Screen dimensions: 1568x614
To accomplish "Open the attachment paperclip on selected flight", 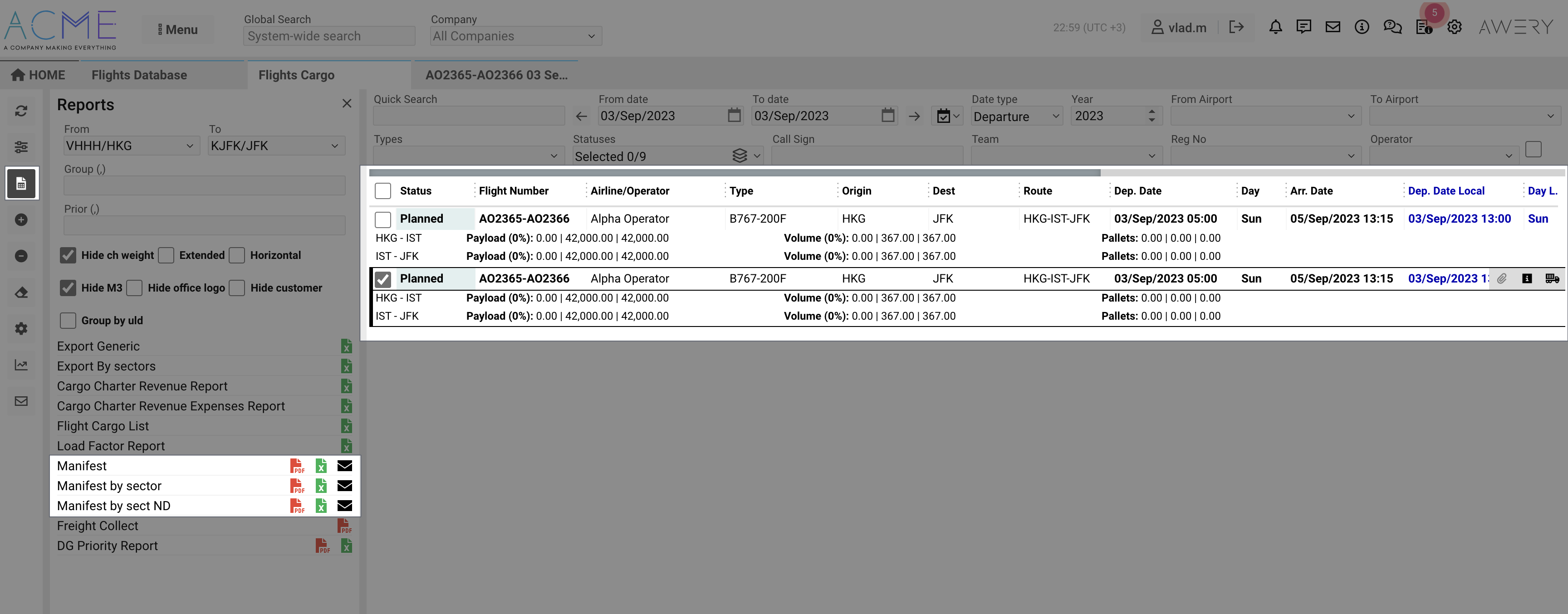I will [x=1502, y=279].
